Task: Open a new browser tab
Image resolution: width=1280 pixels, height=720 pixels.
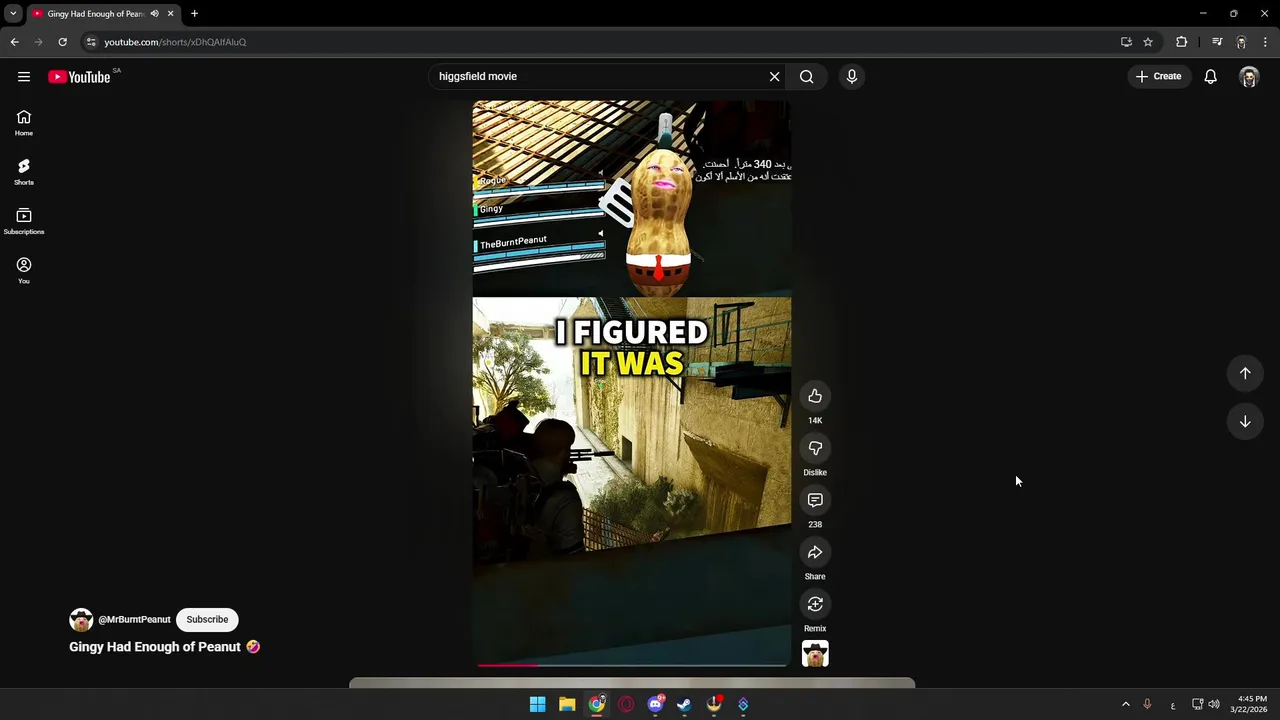Action: tap(194, 14)
